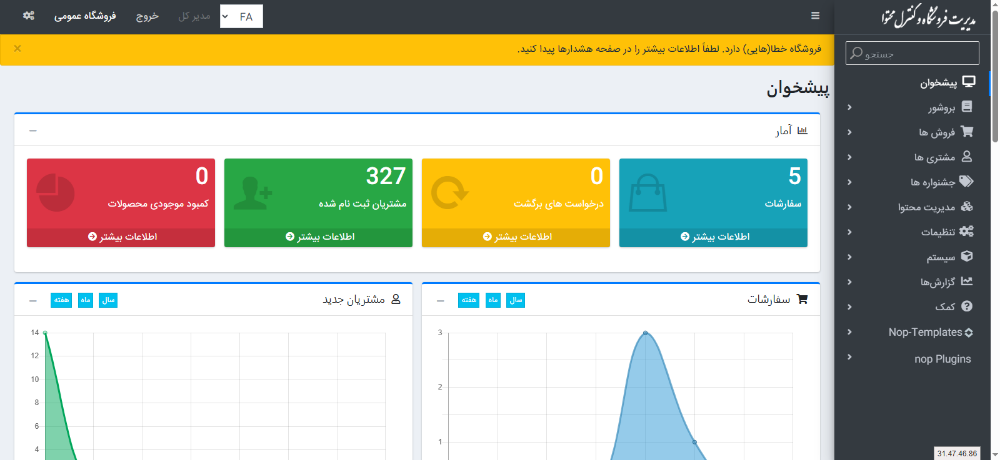Viewport: 1000px width, 460px height.
Task: Click the user icon beside مشتری ها
Action: pyautogui.click(x=966, y=157)
